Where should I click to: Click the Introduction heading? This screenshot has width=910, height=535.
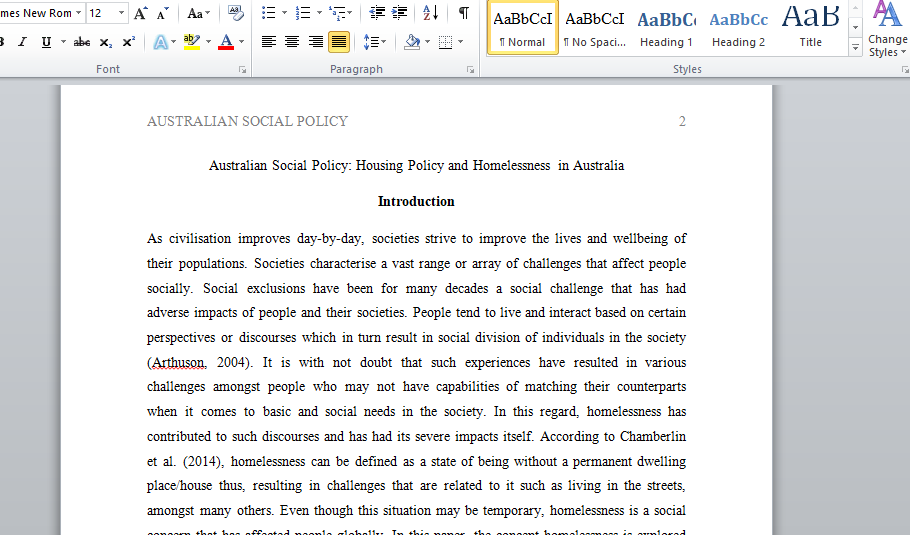click(416, 201)
